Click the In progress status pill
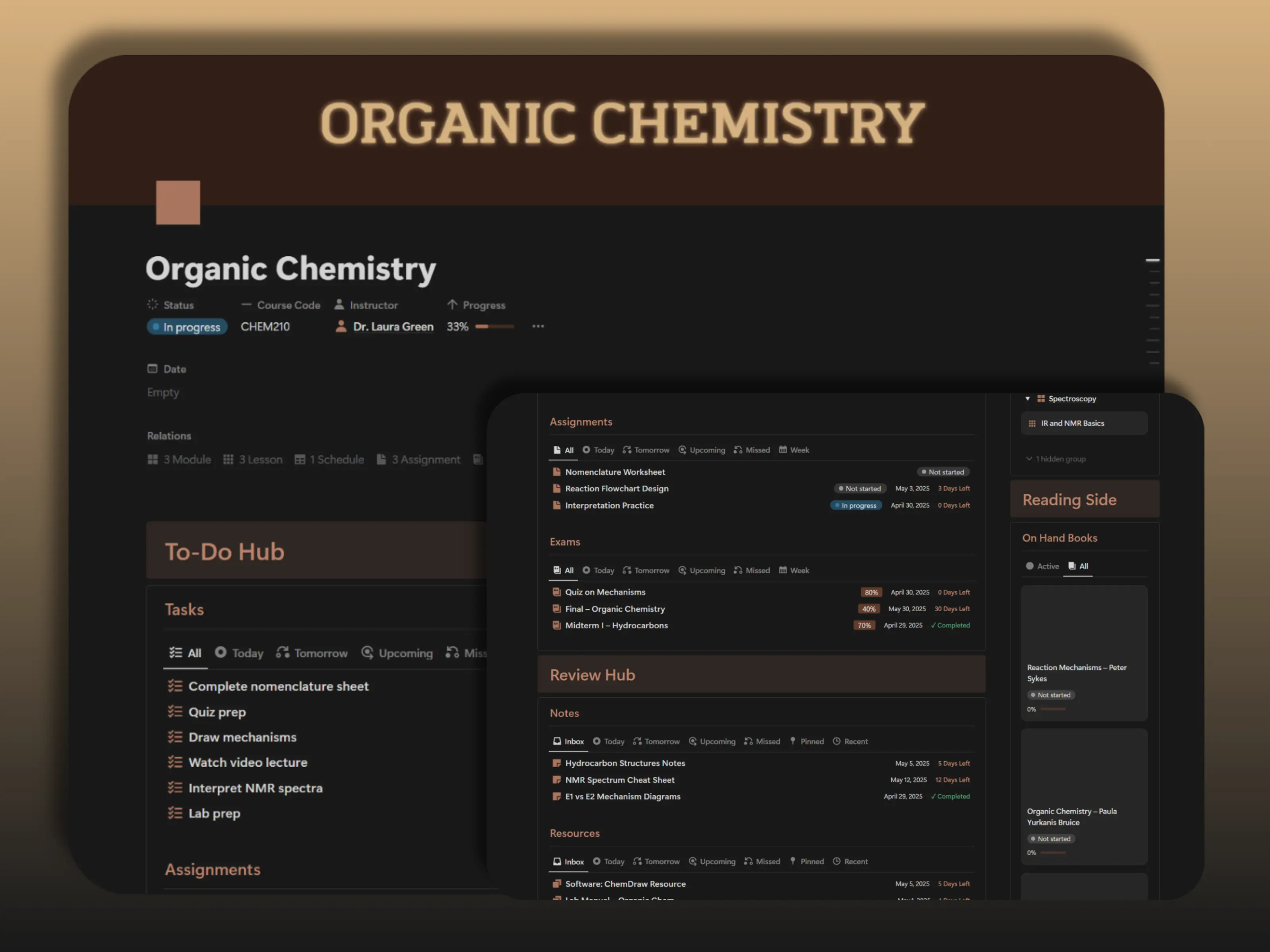The height and width of the screenshot is (952, 1270). pos(187,326)
